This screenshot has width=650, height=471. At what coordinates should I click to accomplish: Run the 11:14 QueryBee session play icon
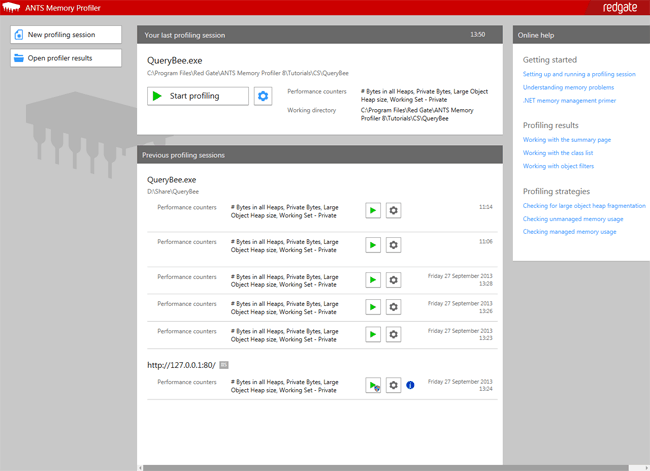pyautogui.click(x=372, y=211)
